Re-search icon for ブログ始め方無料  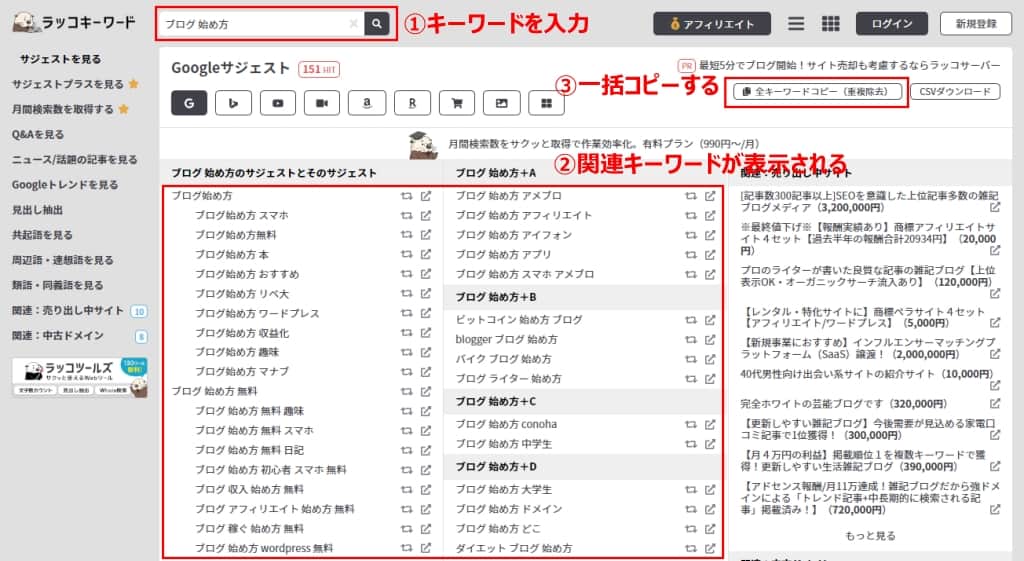coord(406,234)
